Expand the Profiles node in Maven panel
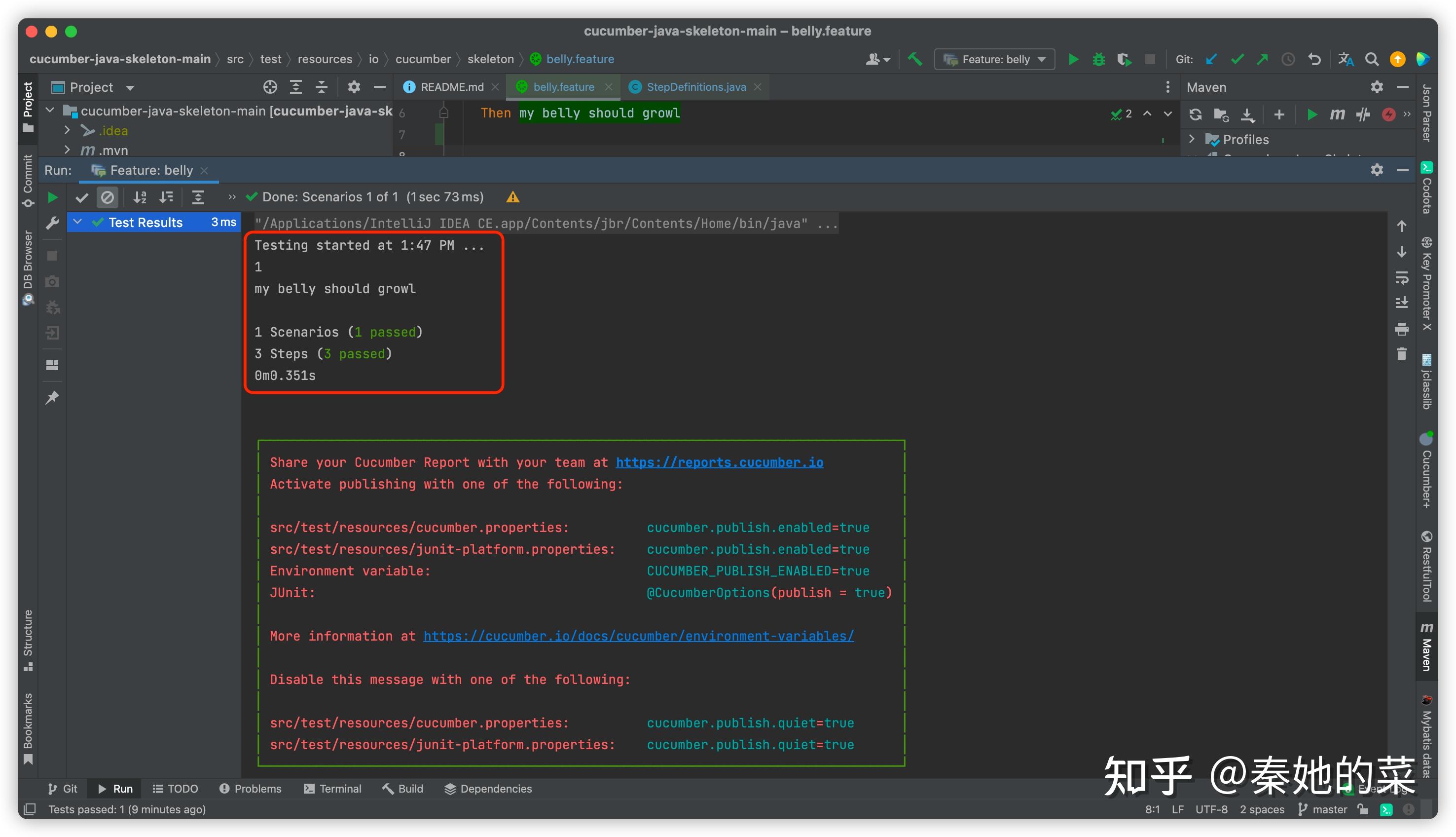This screenshot has width=1456, height=837. tap(1192, 139)
